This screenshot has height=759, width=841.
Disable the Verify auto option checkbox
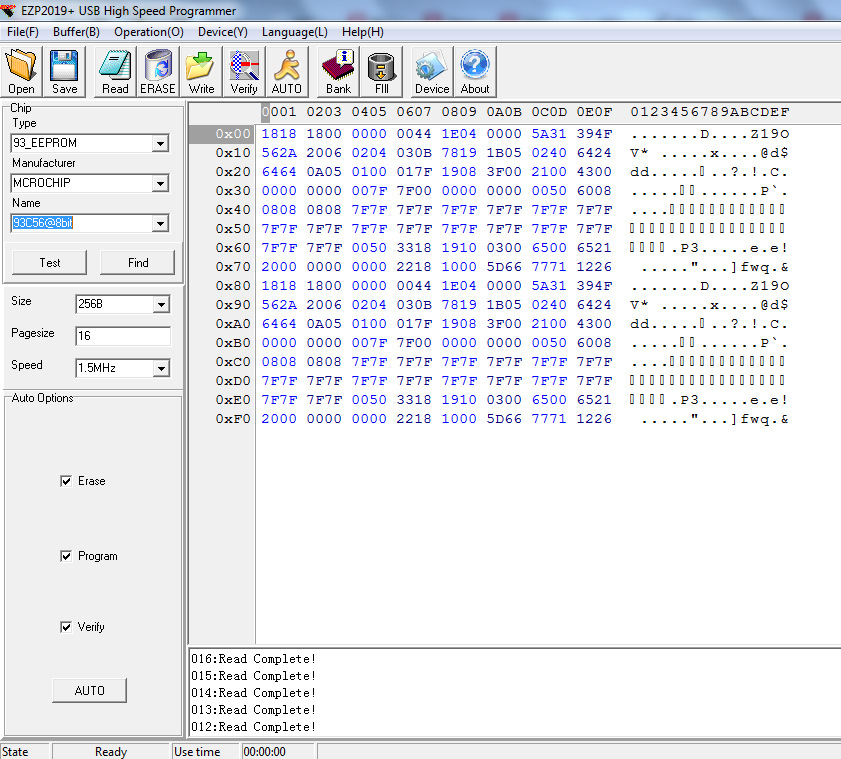[67, 627]
